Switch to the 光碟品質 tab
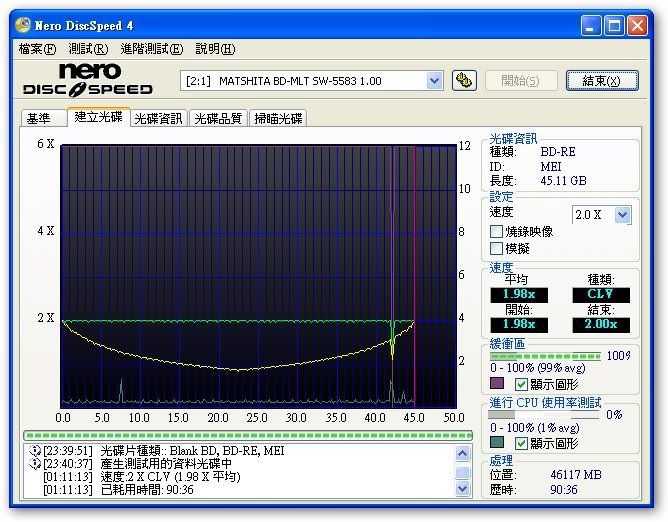668x522 pixels. [x=218, y=118]
